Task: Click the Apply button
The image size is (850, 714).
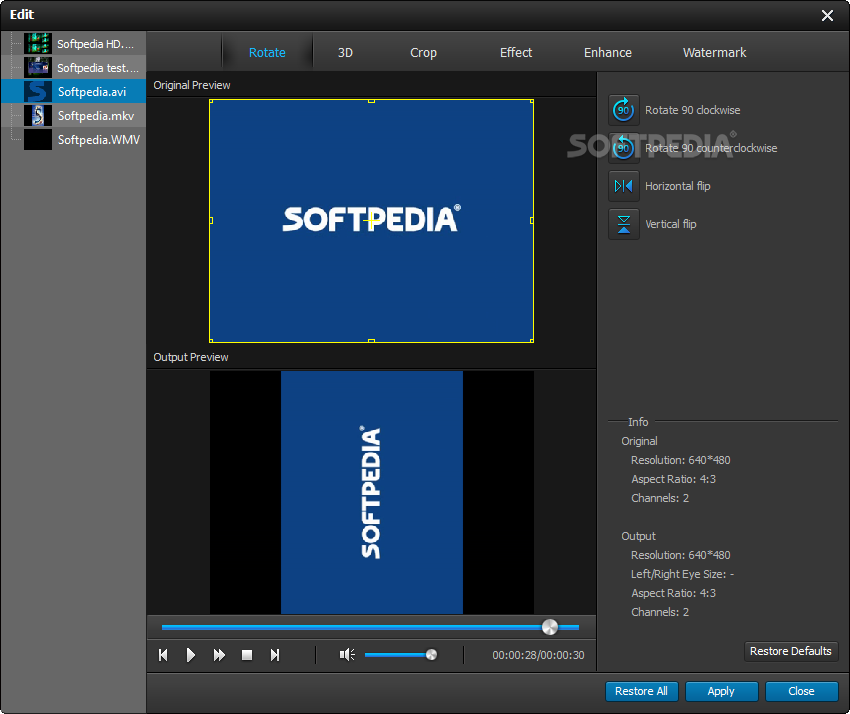Action: (721, 691)
